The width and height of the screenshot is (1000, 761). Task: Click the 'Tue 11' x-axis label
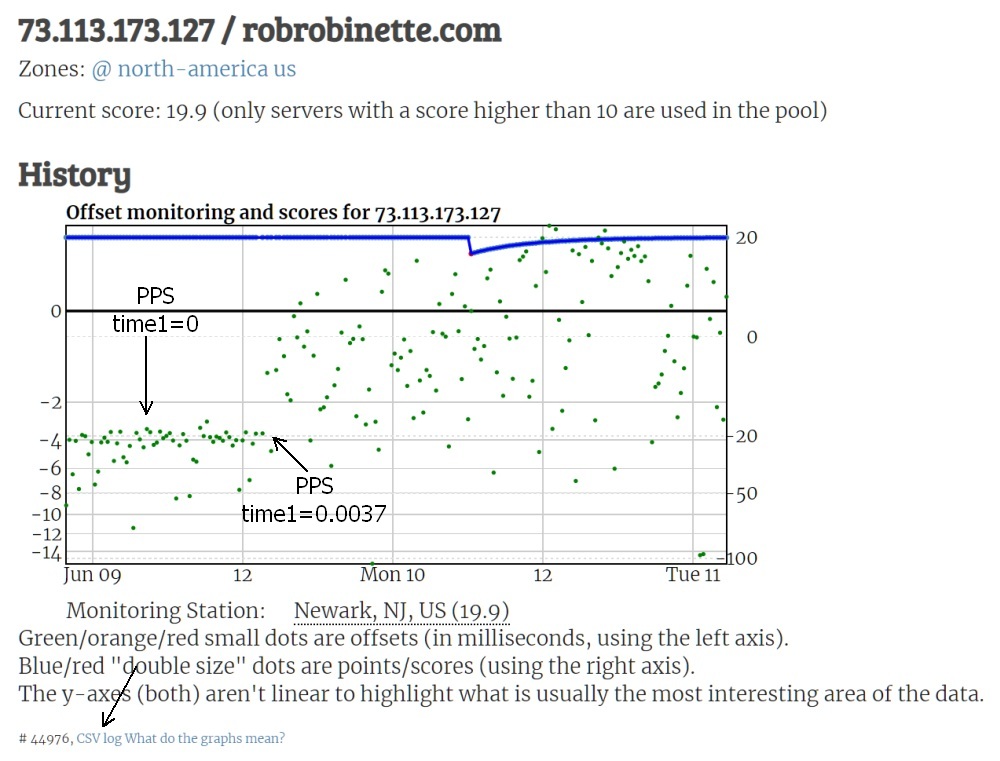(693, 574)
